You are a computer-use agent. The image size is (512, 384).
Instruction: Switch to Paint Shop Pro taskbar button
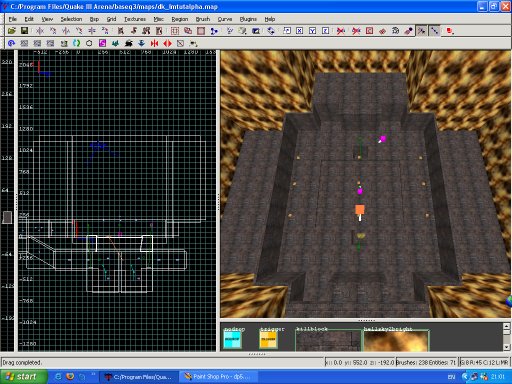219,377
